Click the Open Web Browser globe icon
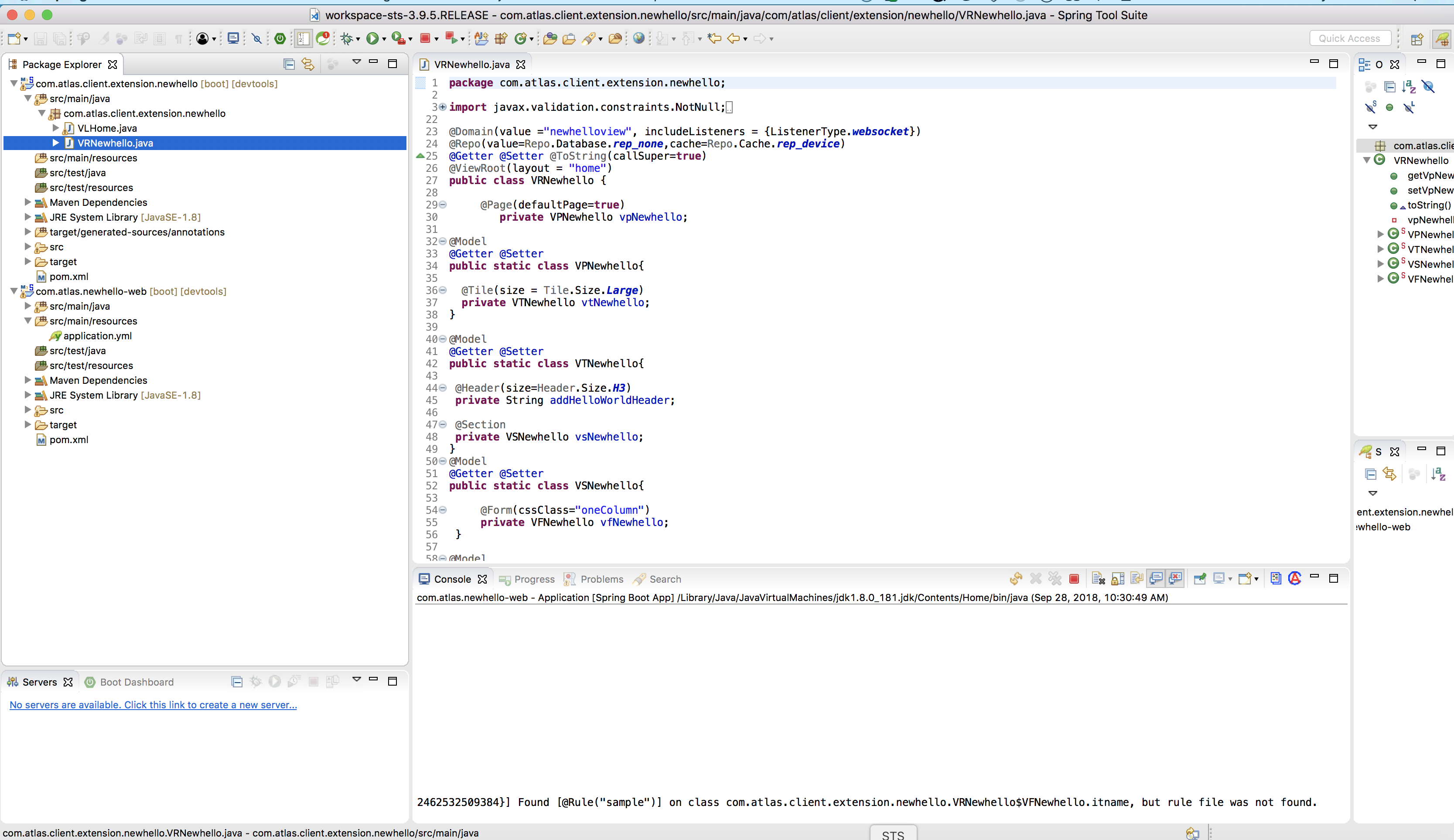 coord(638,39)
